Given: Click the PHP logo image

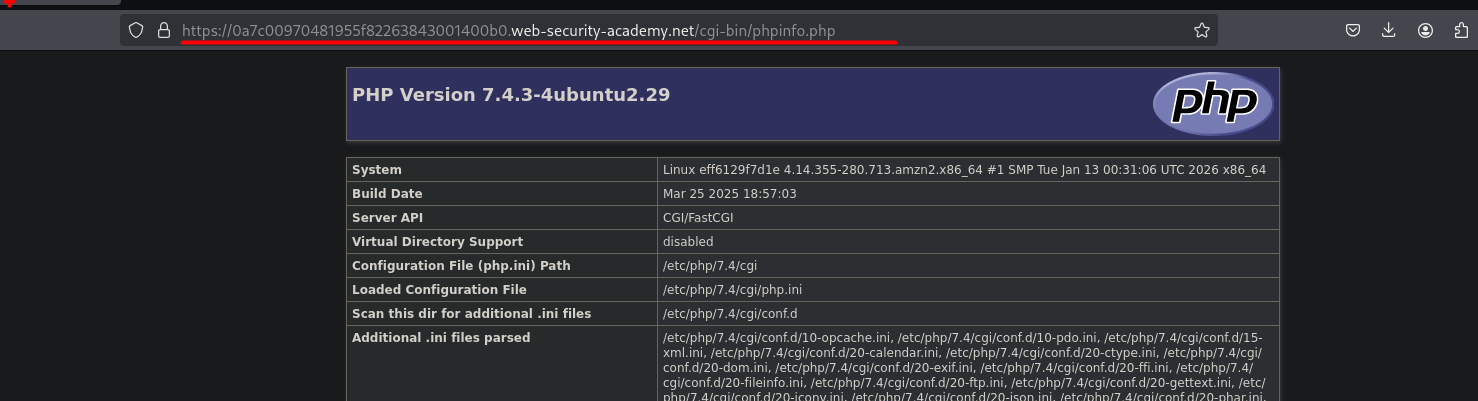Looking at the screenshot, I should (x=1212, y=104).
